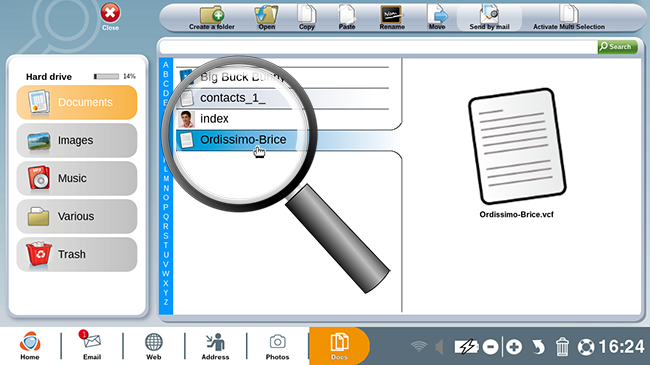650x365 pixels.
Task: Open the Trash category
Action: click(77, 254)
